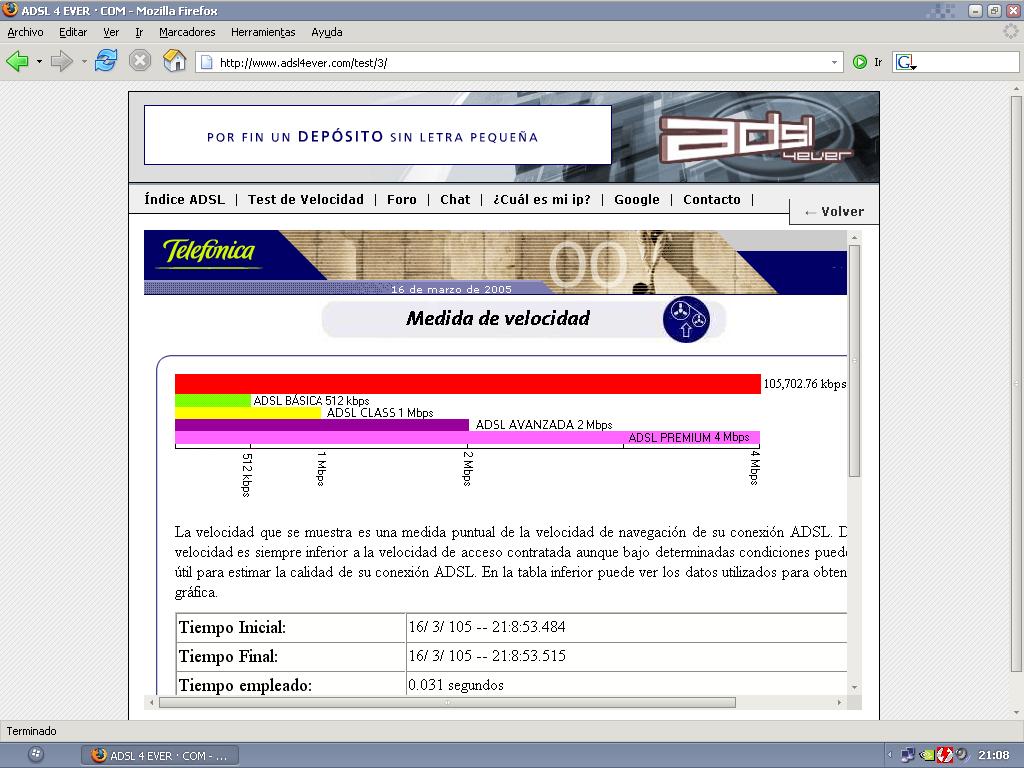
Task: Click the taskbar clock showing 21:08
Action: [994, 756]
